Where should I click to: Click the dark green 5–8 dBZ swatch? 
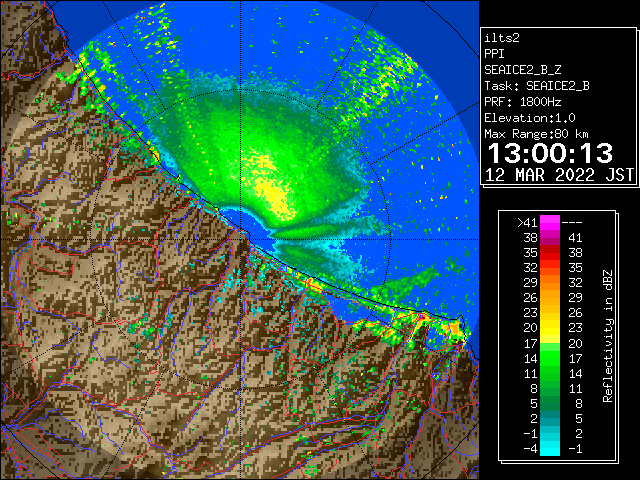coord(550,403)
